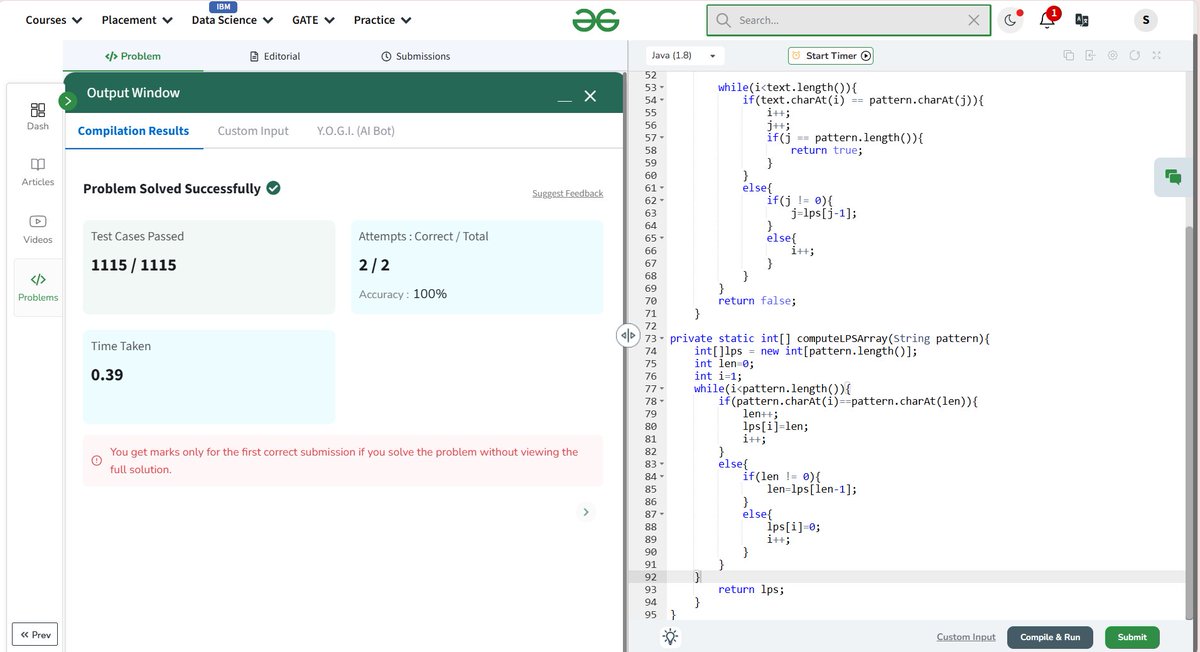Switch to the Problem tab
This screenshot has width=1200, height=652.
coord(133,56)
